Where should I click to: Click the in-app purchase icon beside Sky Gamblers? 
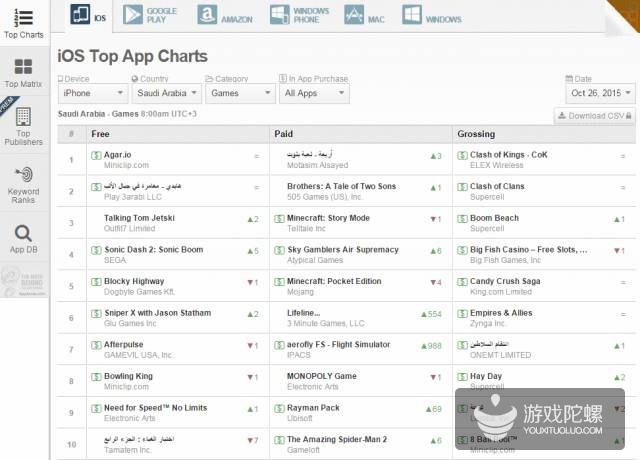pyautogui.click(x=279, y=250)
